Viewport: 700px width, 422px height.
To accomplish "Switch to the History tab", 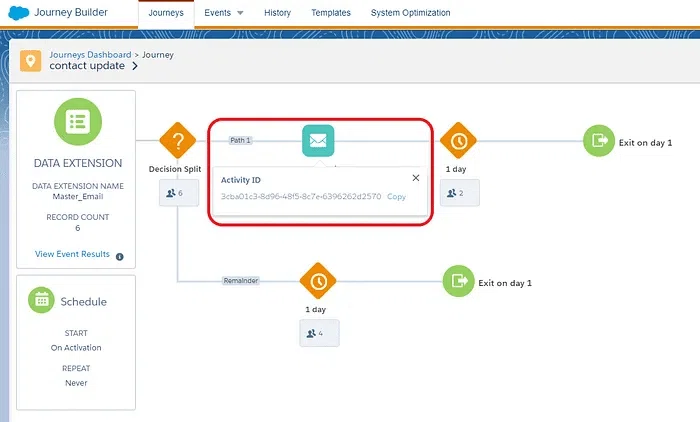I will click(x=277, y=13).
